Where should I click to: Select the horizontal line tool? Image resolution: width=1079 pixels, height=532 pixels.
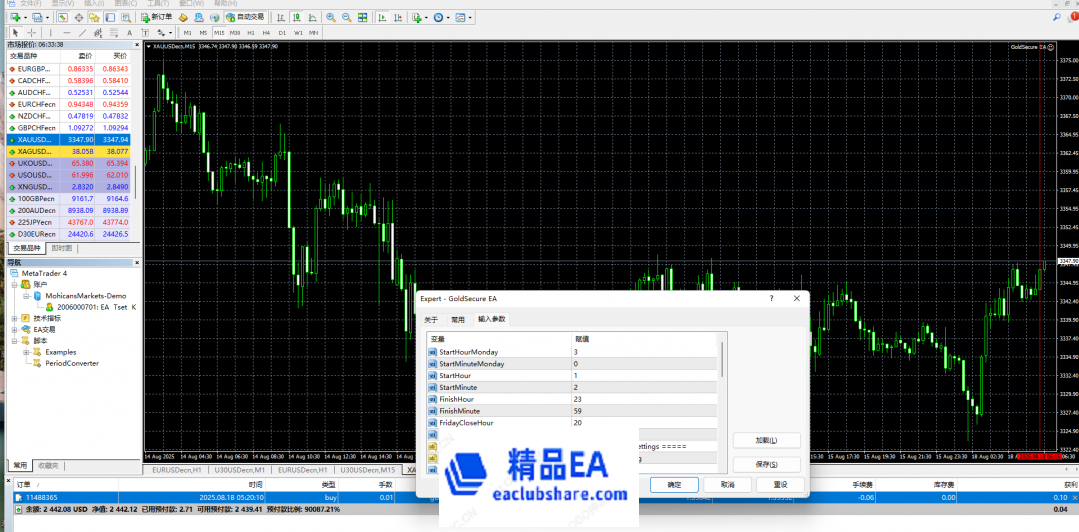pyautogui.click(x=66, y=32)
